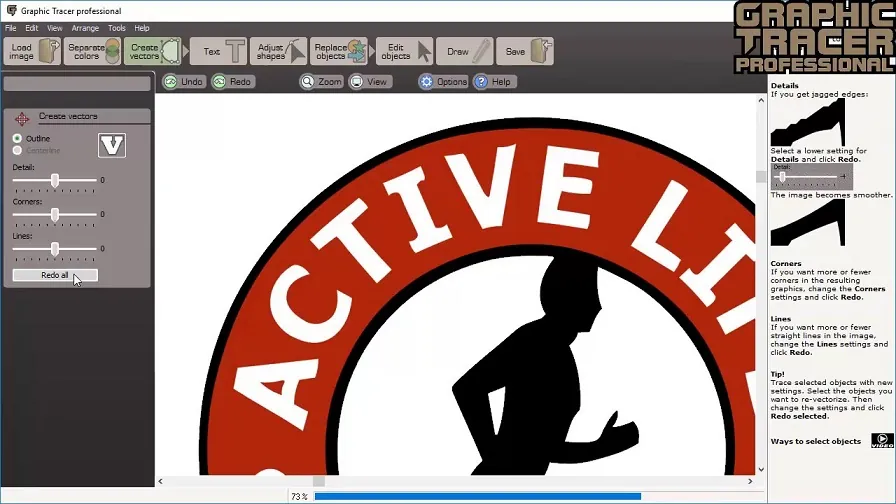Click the Redo all button

point(55,275)
